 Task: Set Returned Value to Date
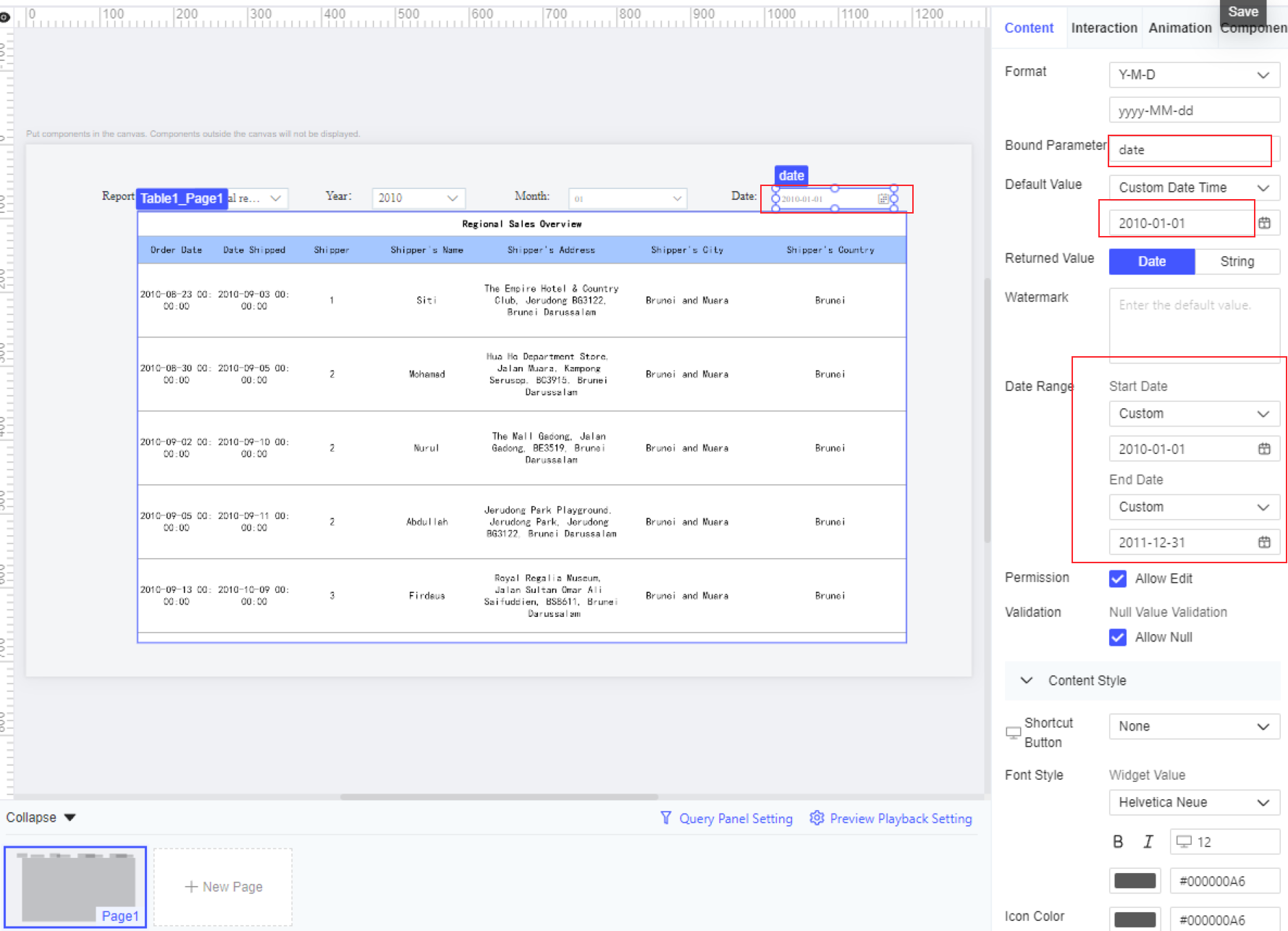point(1151,261)
